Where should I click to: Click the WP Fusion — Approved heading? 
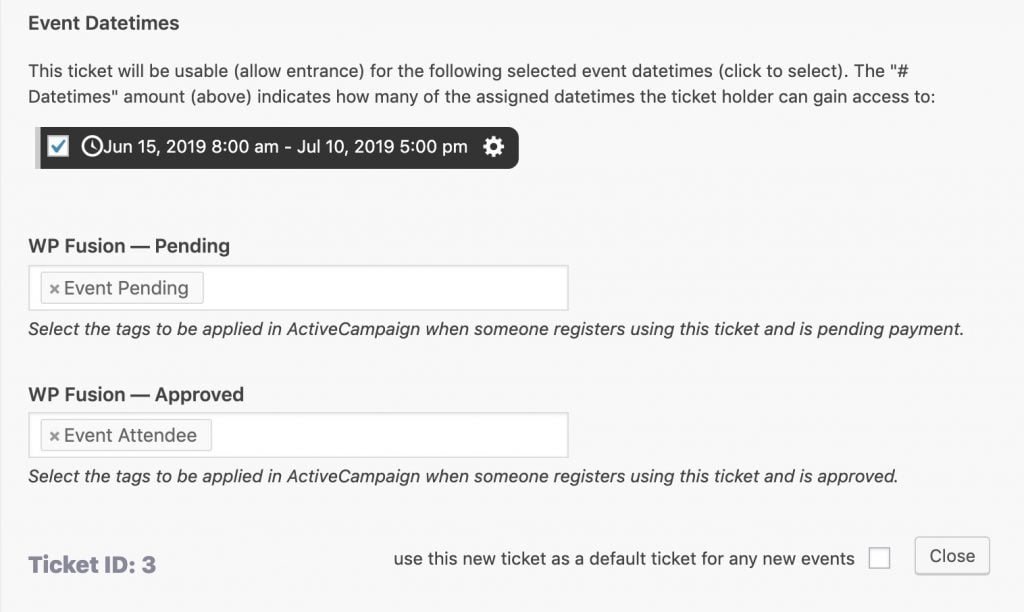[136, 395]
